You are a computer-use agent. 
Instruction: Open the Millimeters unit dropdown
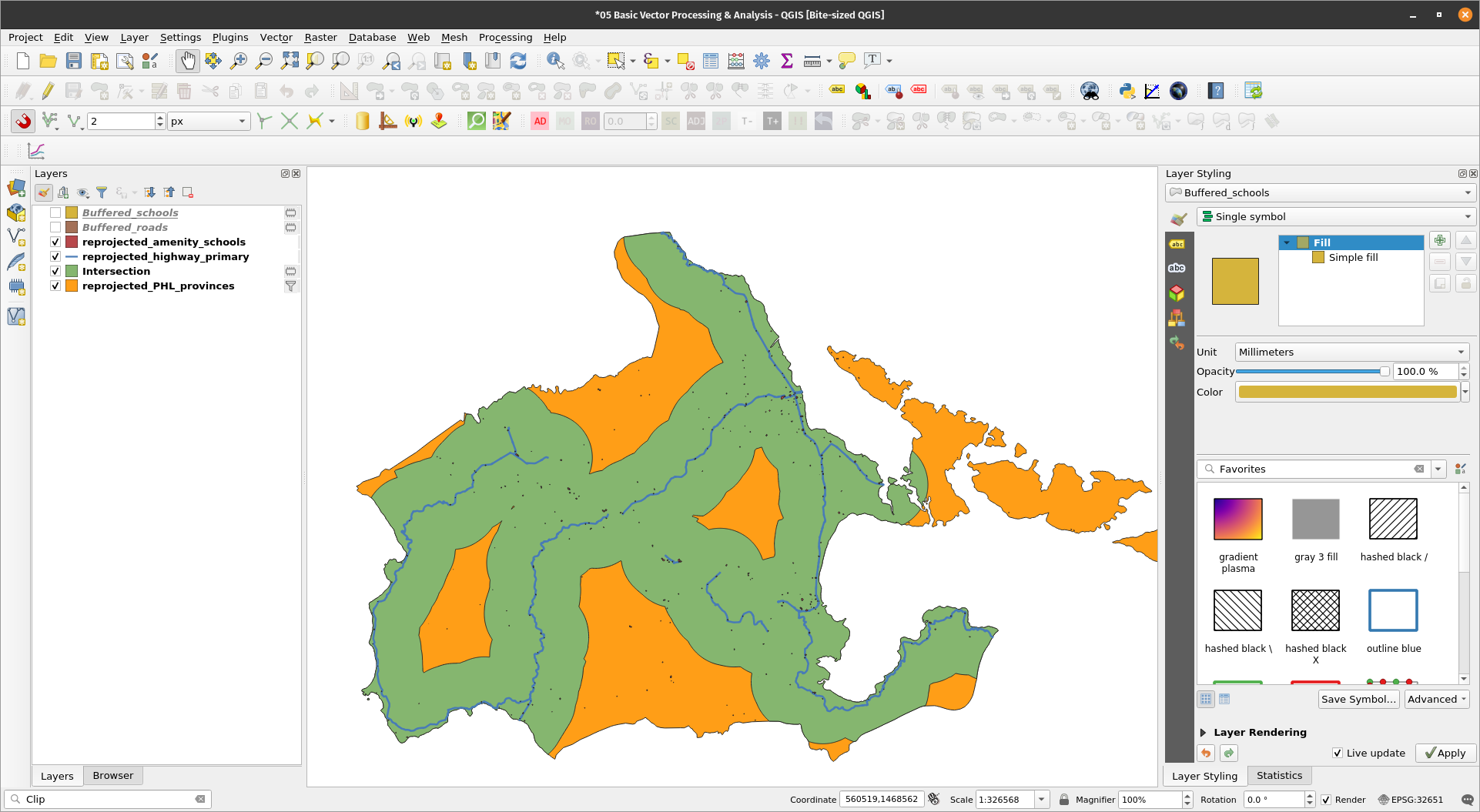[x=1351, y=352]
